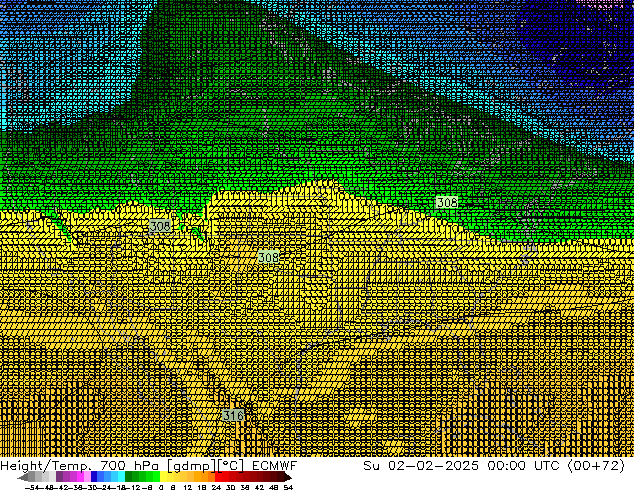Click the dark blue swatch in the temperature legend
634x490 pixels.
pos(94,476)
